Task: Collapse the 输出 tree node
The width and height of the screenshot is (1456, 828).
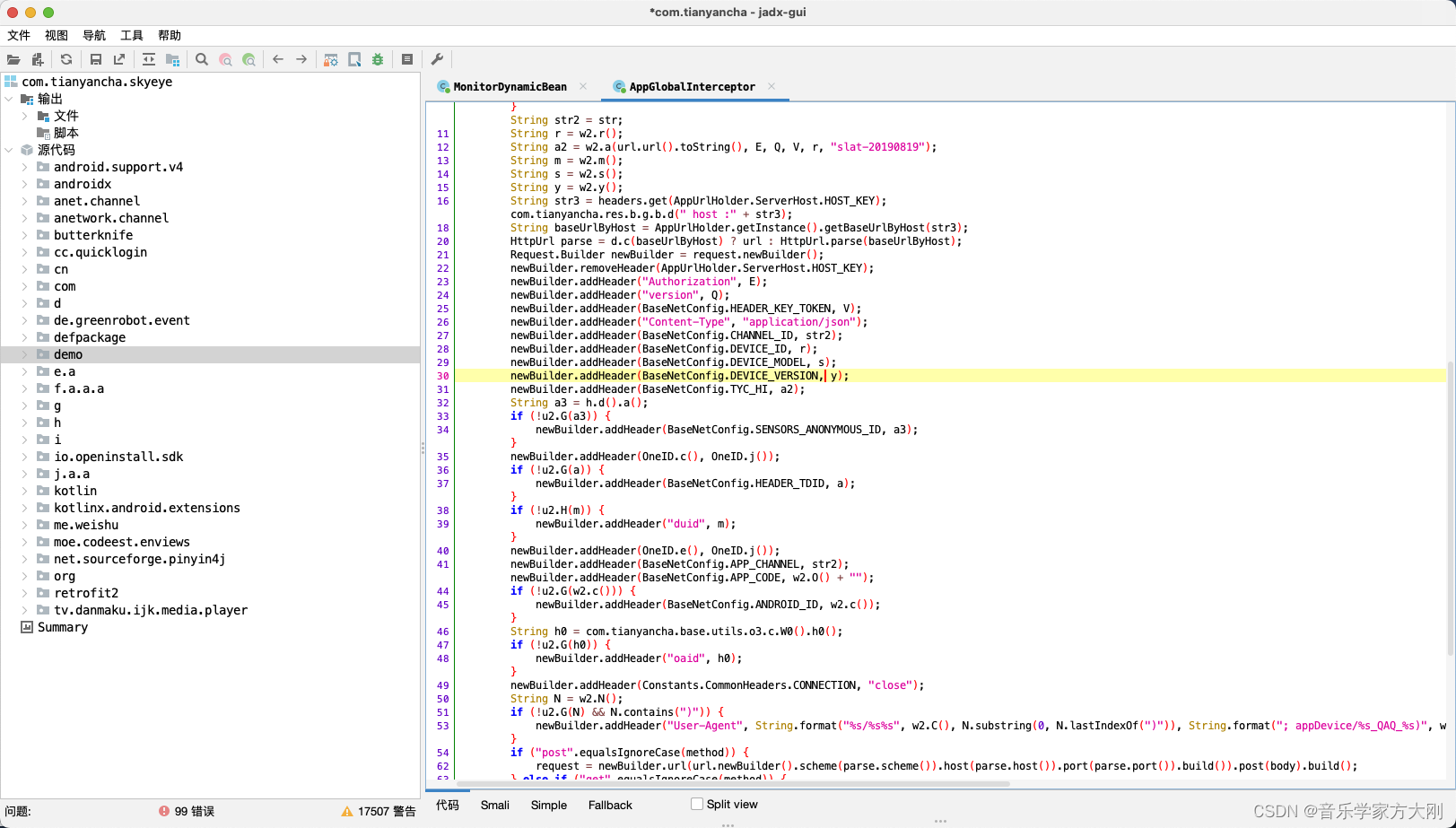Action: [9, 99]
